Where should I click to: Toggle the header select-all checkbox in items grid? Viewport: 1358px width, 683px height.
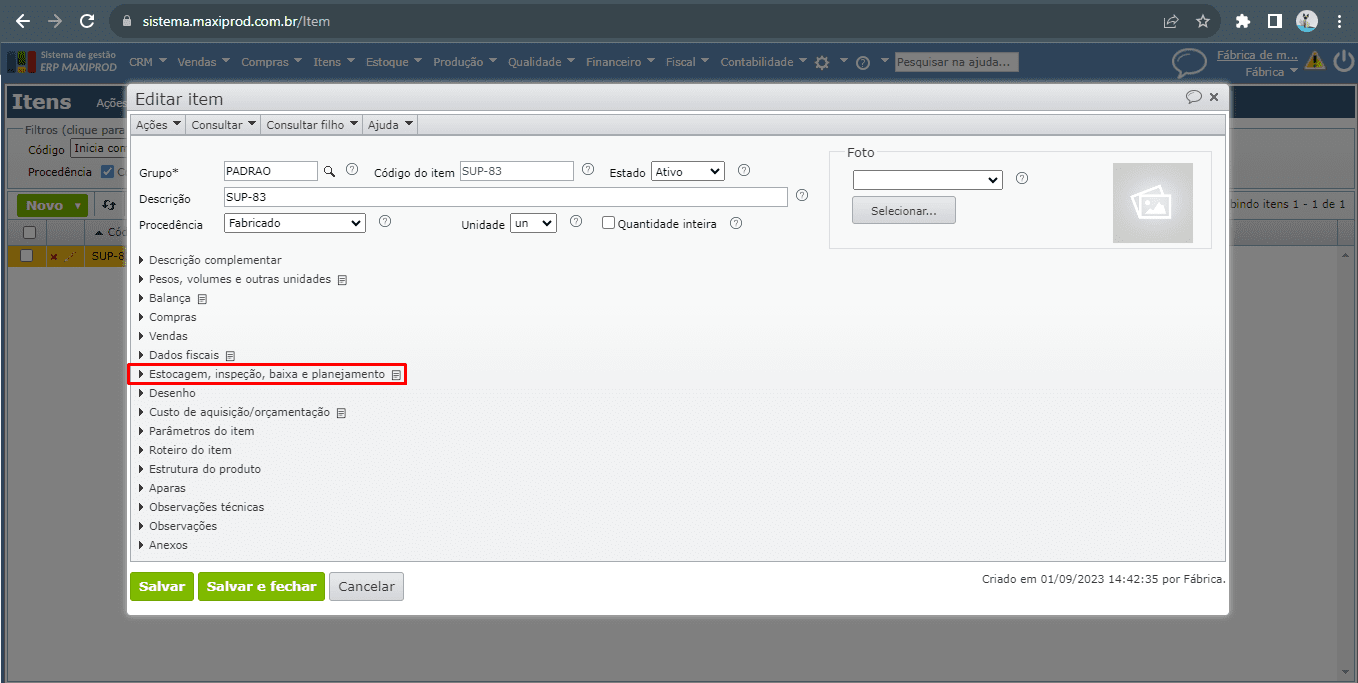click(29, 232)
